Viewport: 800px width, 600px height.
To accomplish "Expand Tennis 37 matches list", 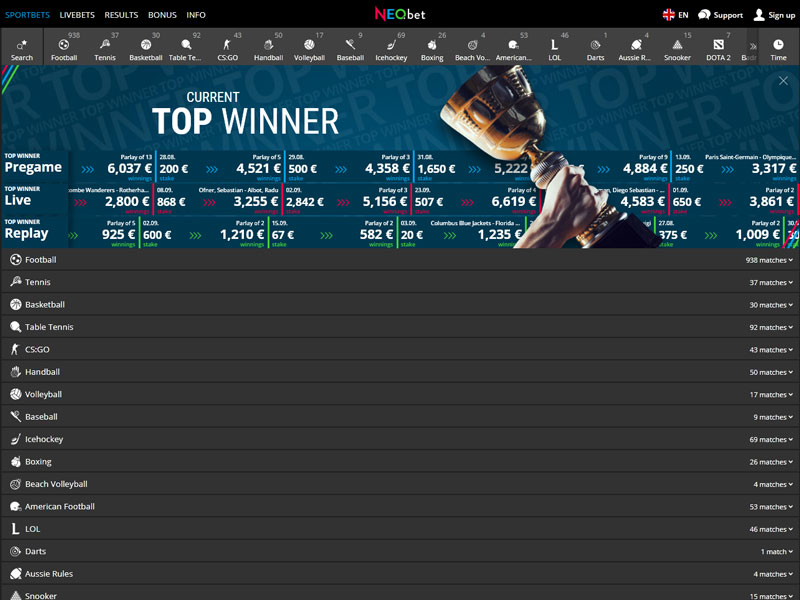I will [771, 283].
